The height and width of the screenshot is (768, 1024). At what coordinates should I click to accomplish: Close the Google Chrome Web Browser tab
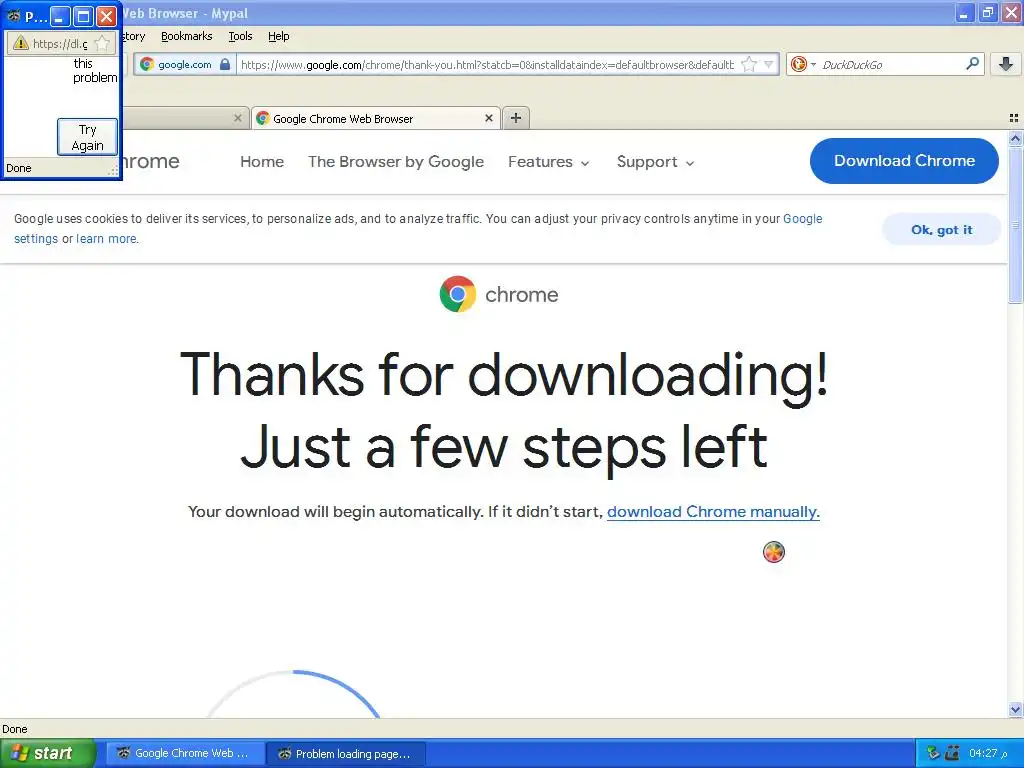tap(488, 118)
